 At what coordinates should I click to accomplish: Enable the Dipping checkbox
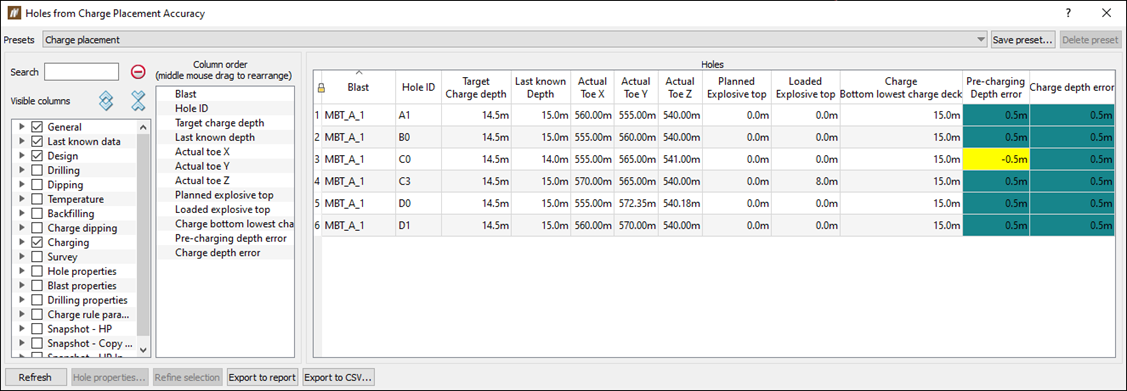click(x=37, y=185)
